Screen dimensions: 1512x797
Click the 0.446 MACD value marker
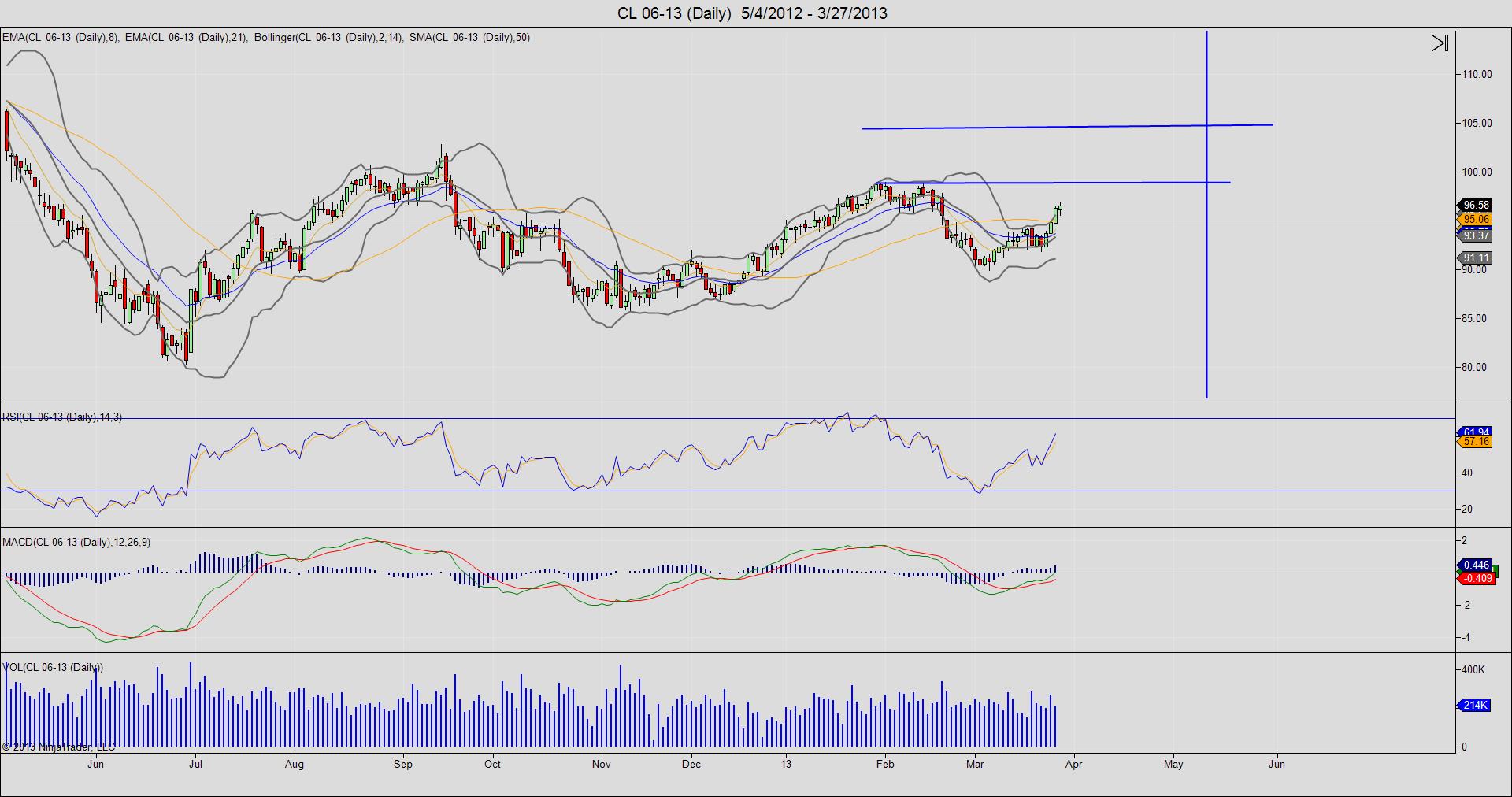(x=1475, y=565)
